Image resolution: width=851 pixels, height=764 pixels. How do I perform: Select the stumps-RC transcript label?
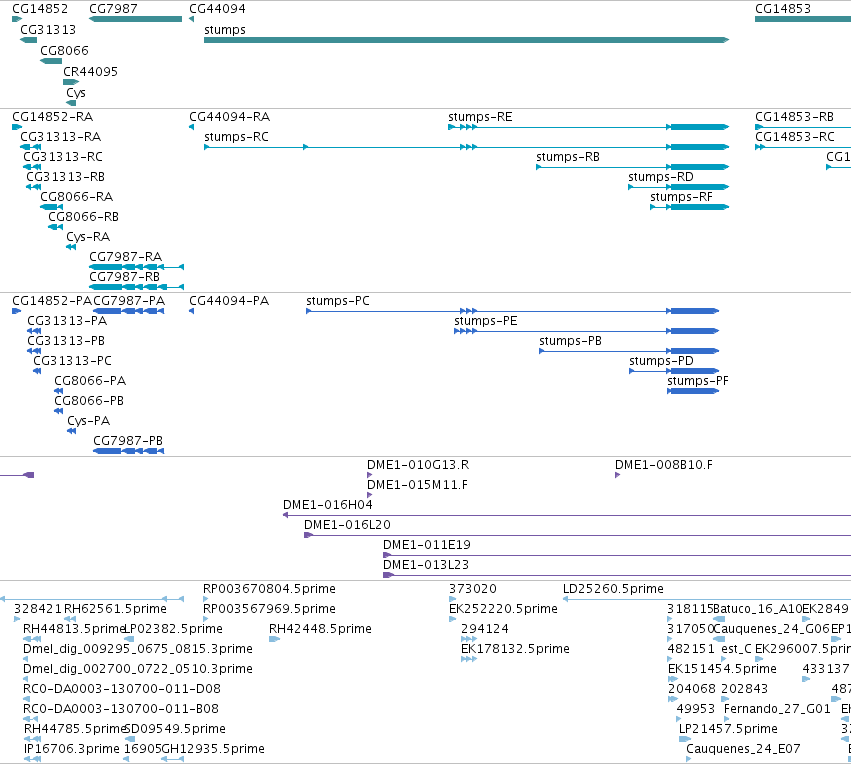point(236,137)
